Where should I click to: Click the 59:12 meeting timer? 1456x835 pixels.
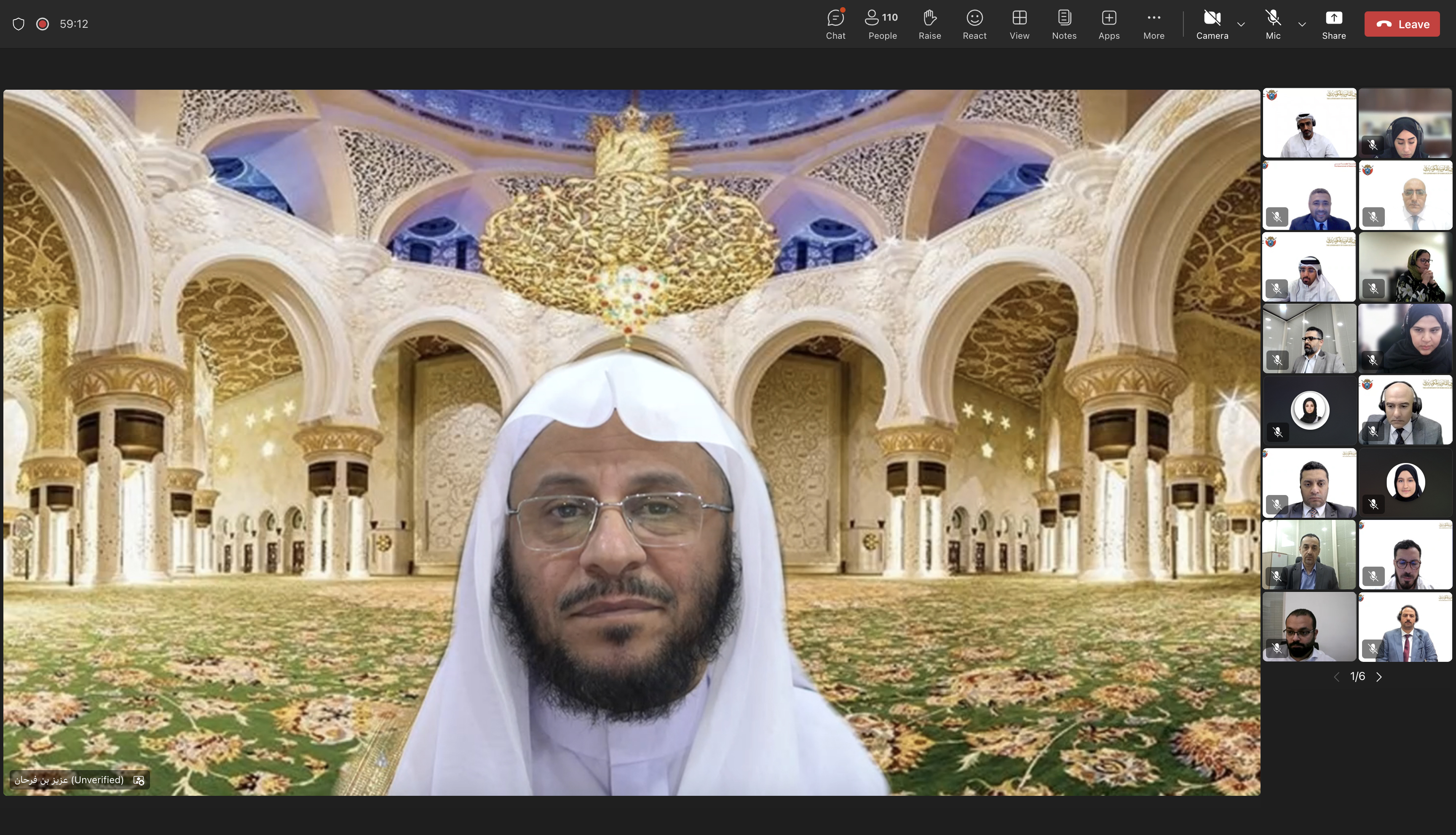click(74, 24)
